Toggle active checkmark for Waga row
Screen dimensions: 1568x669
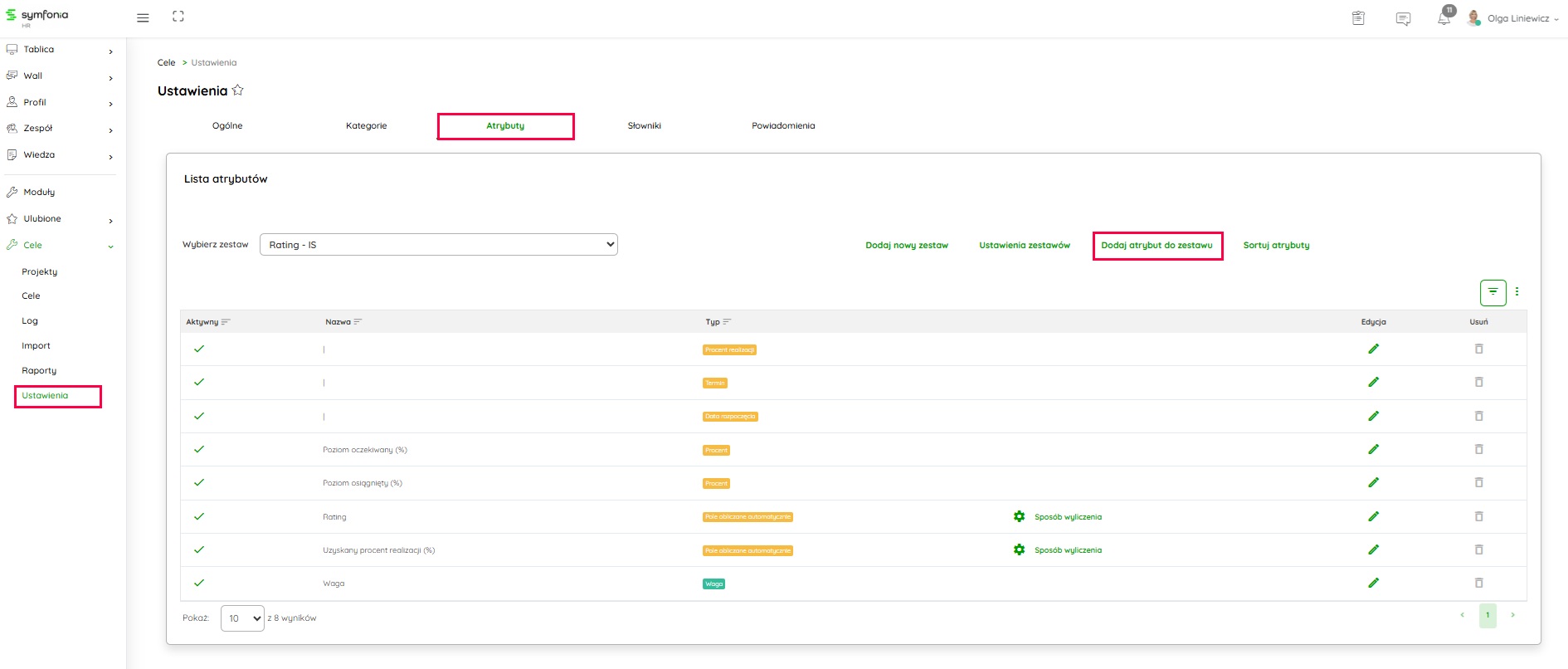pos(199,583)
